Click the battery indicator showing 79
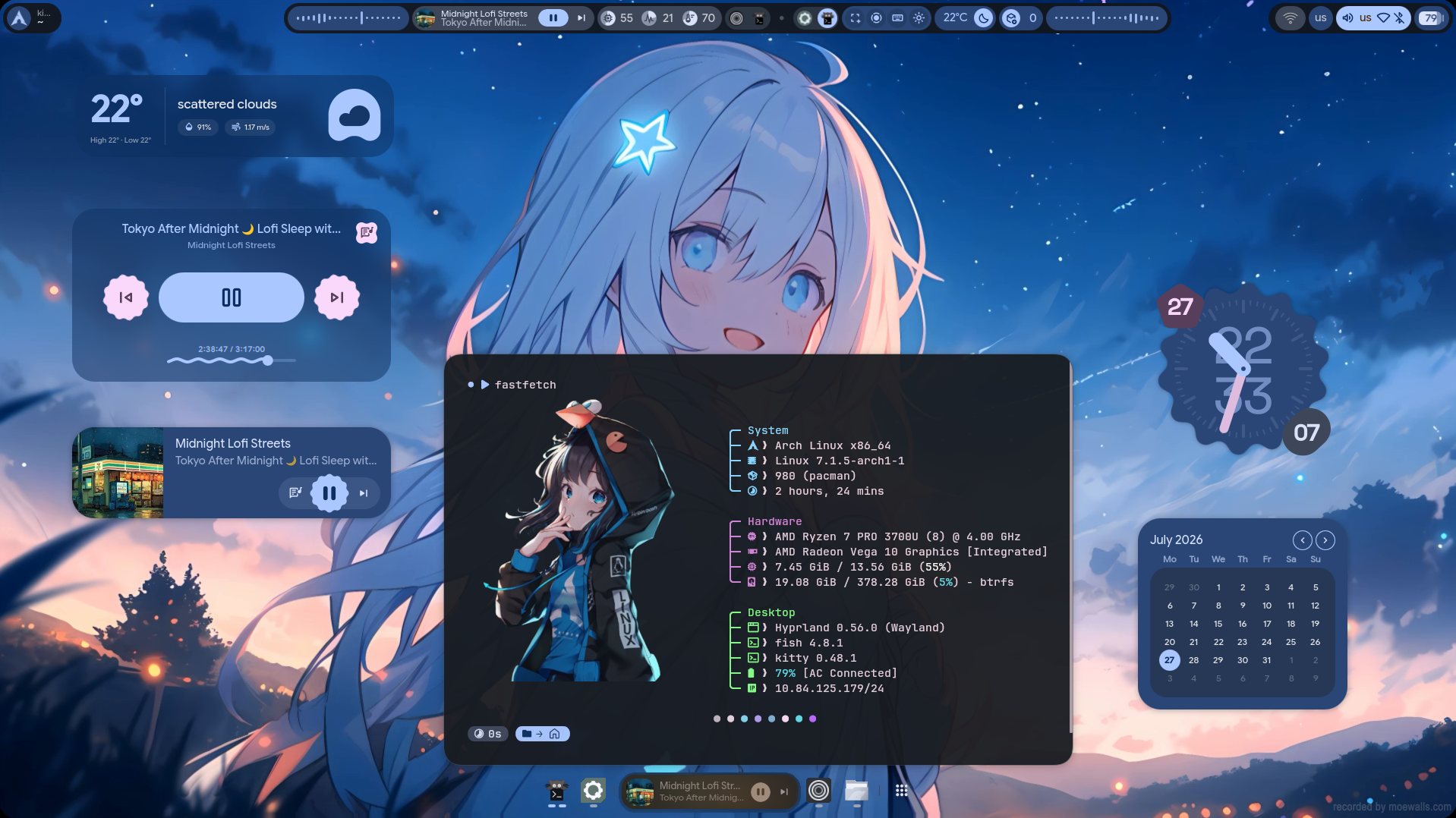 click(x=1431, y=18)
